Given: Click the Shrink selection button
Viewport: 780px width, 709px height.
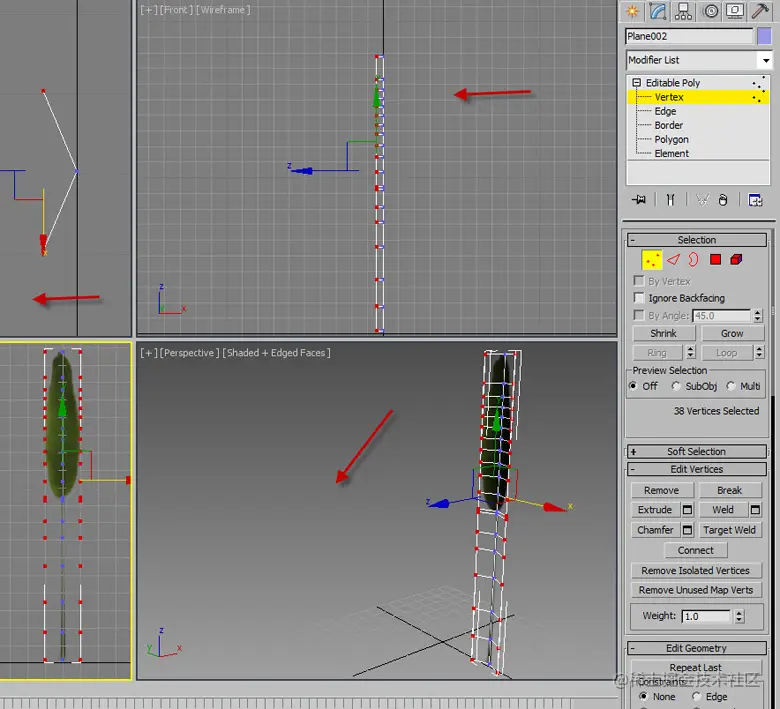Looking at the screenshot, I should click(x=664, y=333).
